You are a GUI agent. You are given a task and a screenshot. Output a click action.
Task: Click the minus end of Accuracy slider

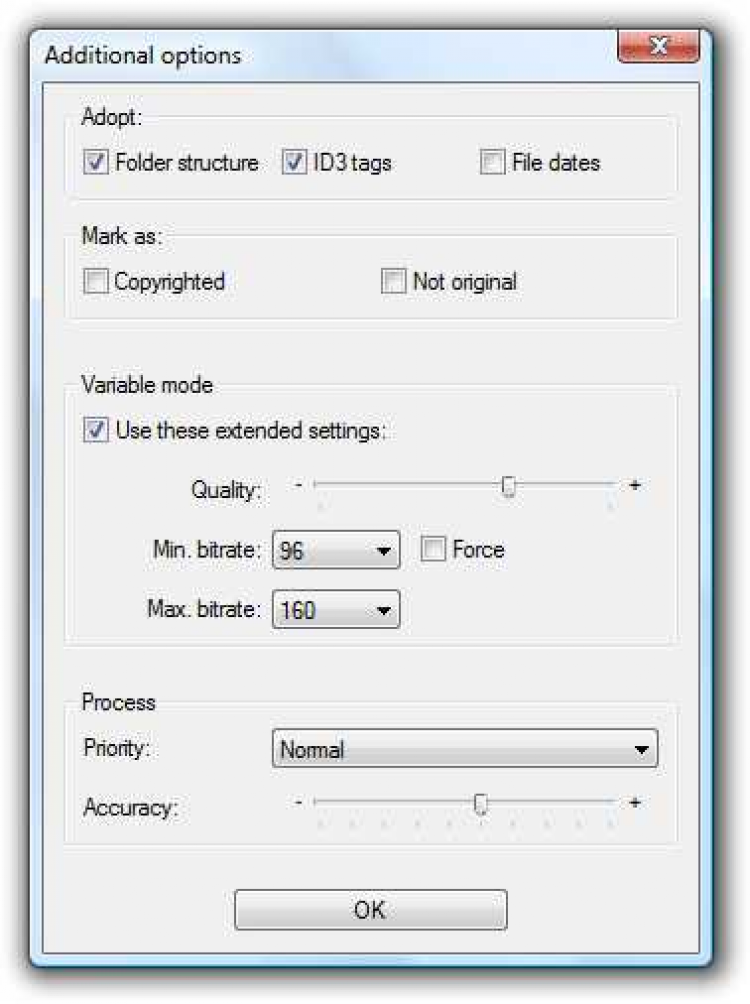coord(299,803)
